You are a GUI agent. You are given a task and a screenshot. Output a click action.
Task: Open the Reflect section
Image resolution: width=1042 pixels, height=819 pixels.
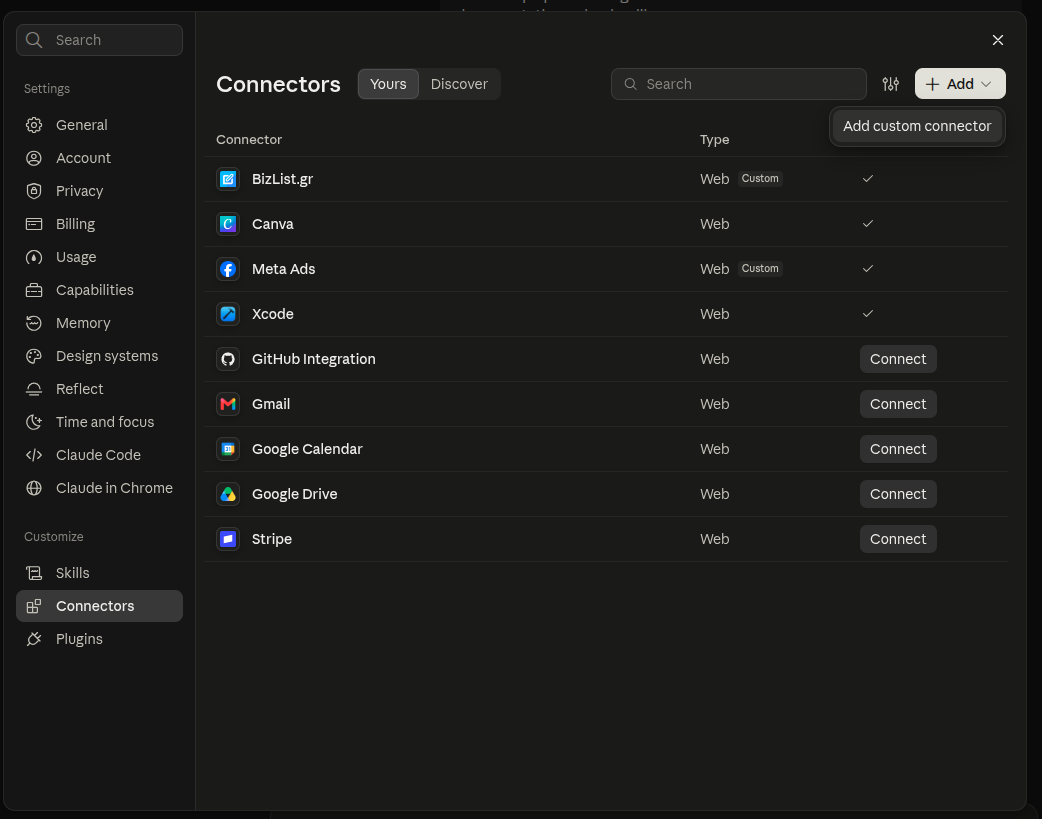[100, 389]
